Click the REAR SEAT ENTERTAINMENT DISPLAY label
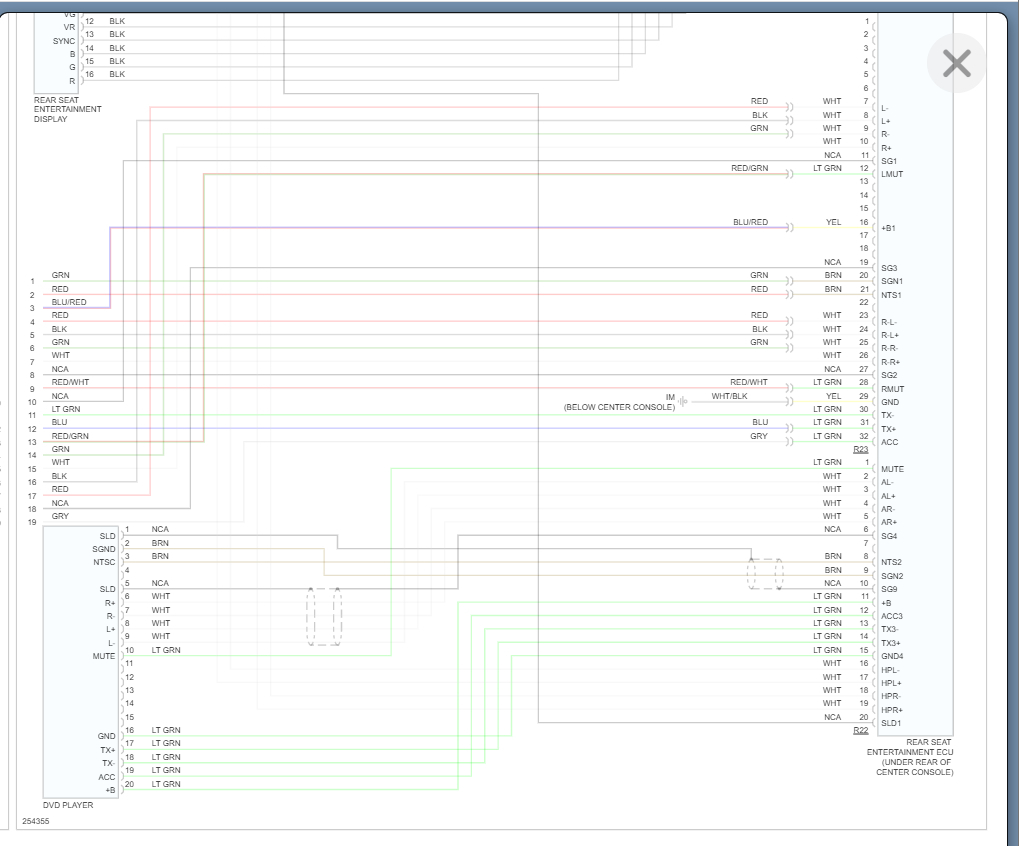1019x846 pixels. 68,109
